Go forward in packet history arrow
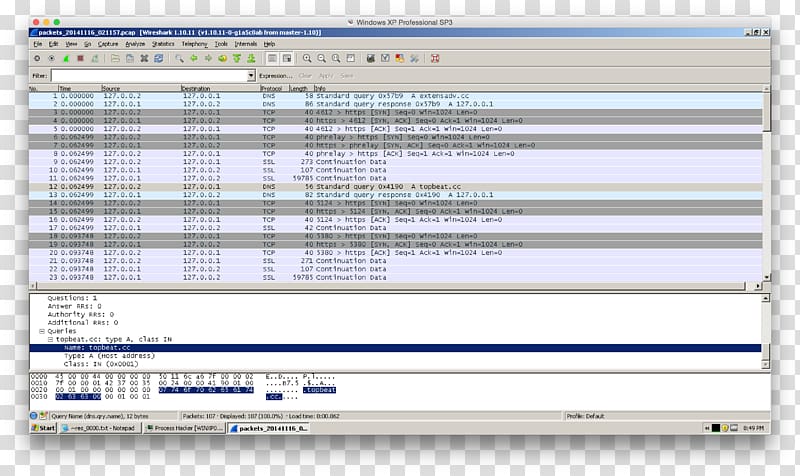 click(208, 59)
